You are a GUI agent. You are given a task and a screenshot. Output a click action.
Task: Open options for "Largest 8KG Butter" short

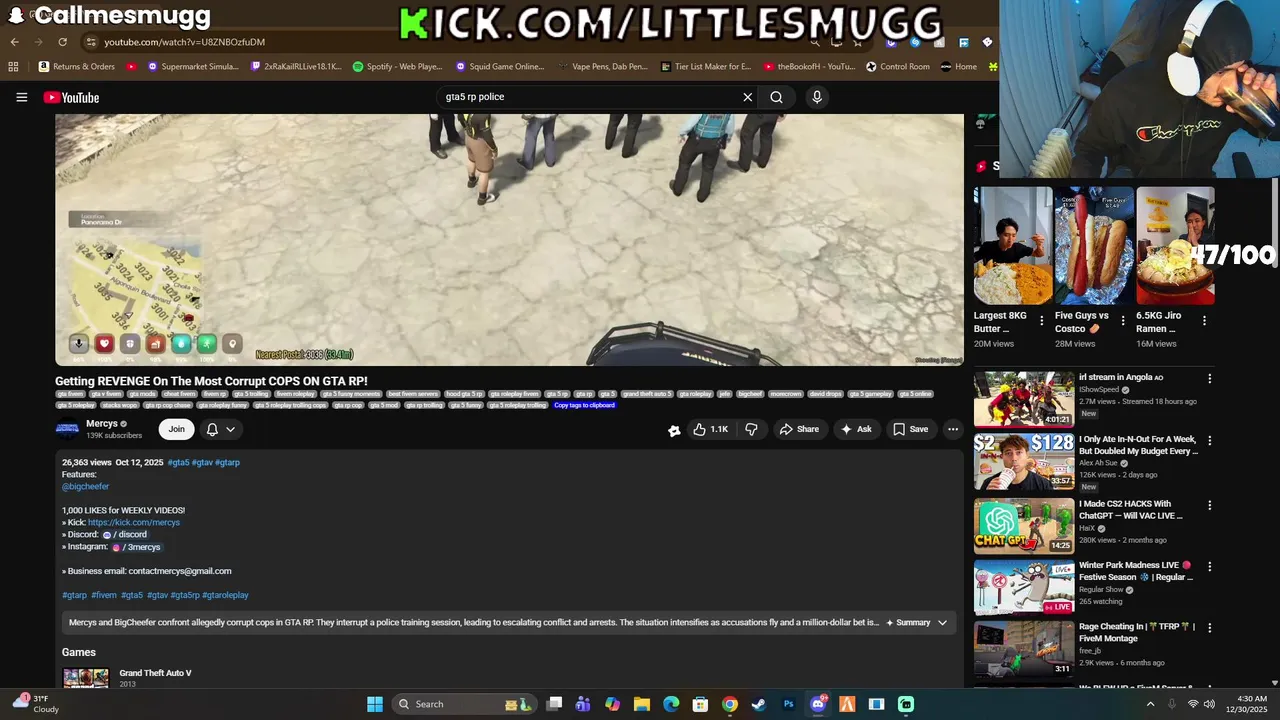[x=1042, y=321]
